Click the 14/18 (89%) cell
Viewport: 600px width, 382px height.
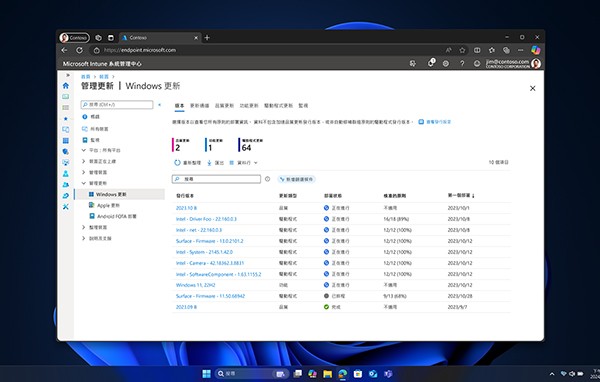click(396, 219)
